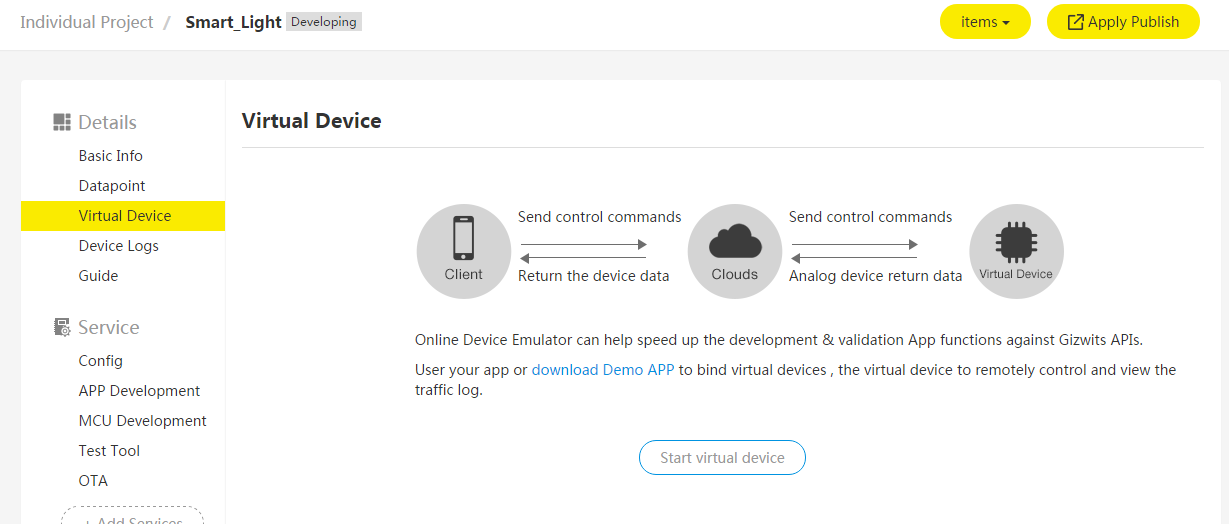Open Datapoint page in sidebar

(112, 186)
